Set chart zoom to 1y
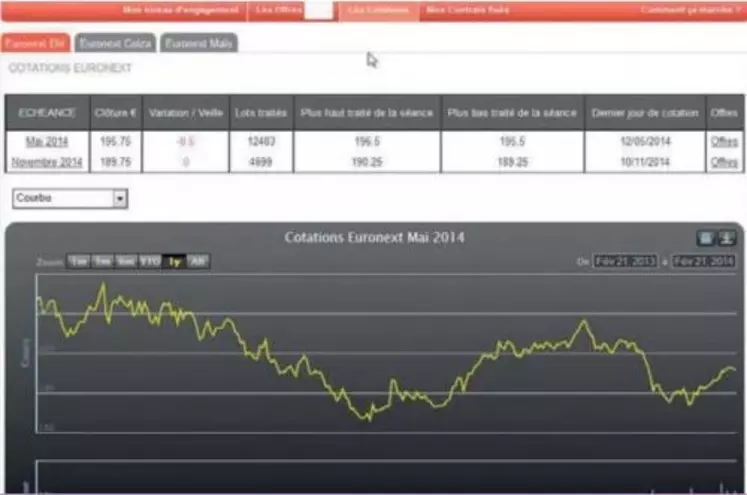Image resolution: width=747 pixels, height=495 pixels. [174, 261]
